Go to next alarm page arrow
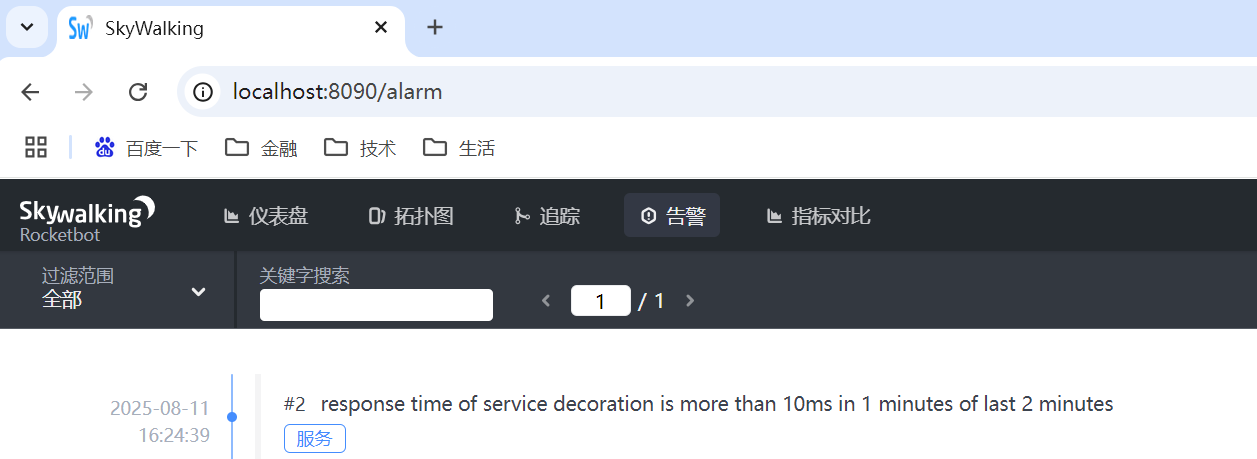Image resolution: width=1257 pixels, height=459 pixels. [690, 300]
